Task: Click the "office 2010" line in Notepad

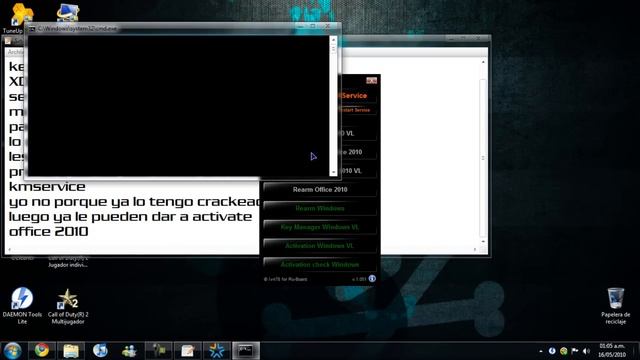Action: [49, 231]
